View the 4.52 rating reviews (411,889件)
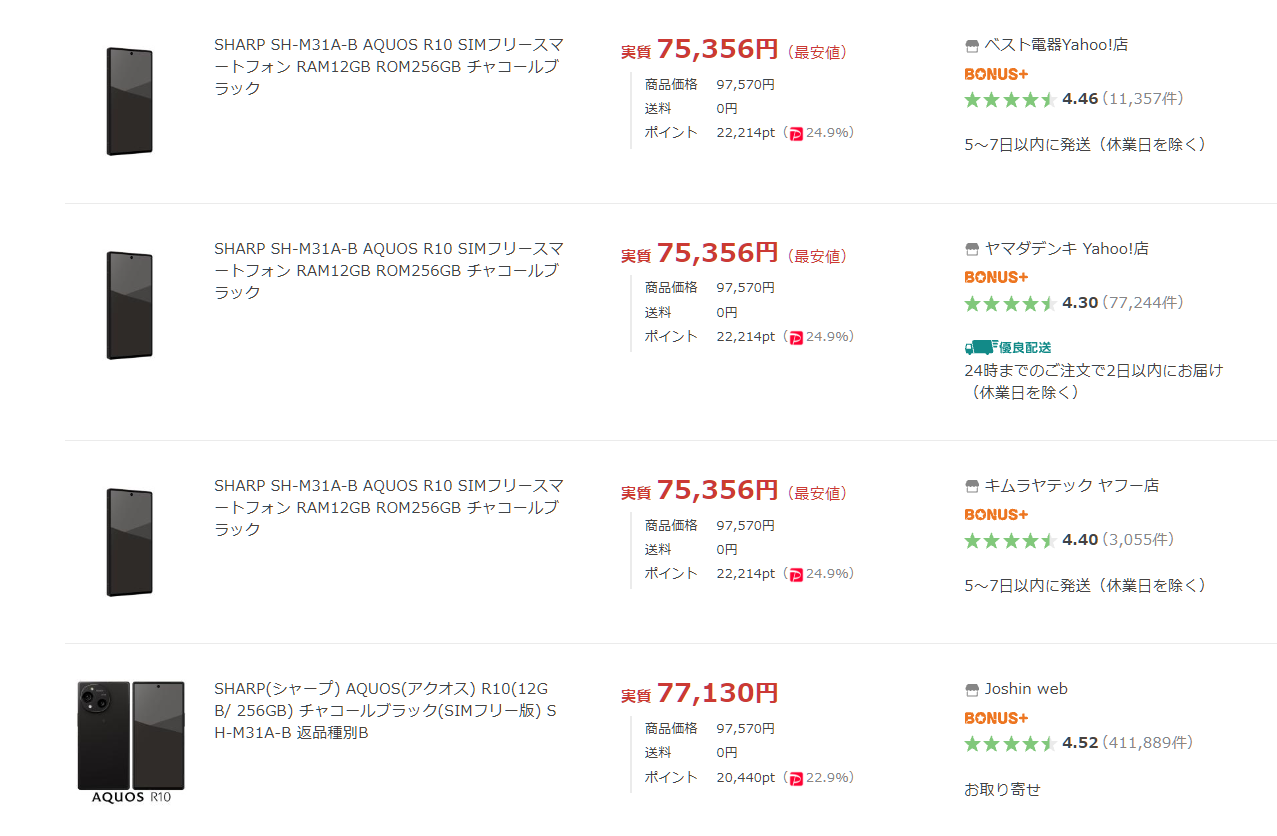Image resolution: width=1277 pixels, height=836 pixels. click(1078, 743)
